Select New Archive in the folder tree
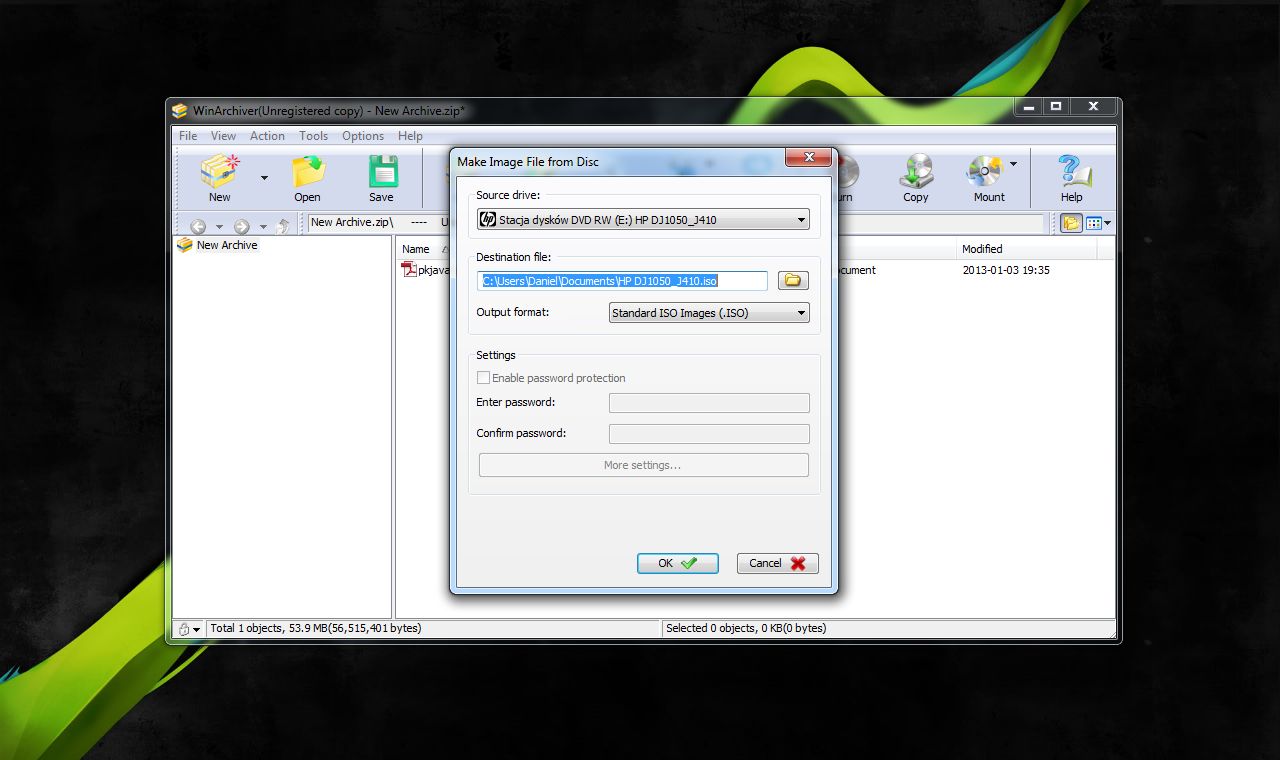This screenshot has height=760, width=1280. click(227, 245)
